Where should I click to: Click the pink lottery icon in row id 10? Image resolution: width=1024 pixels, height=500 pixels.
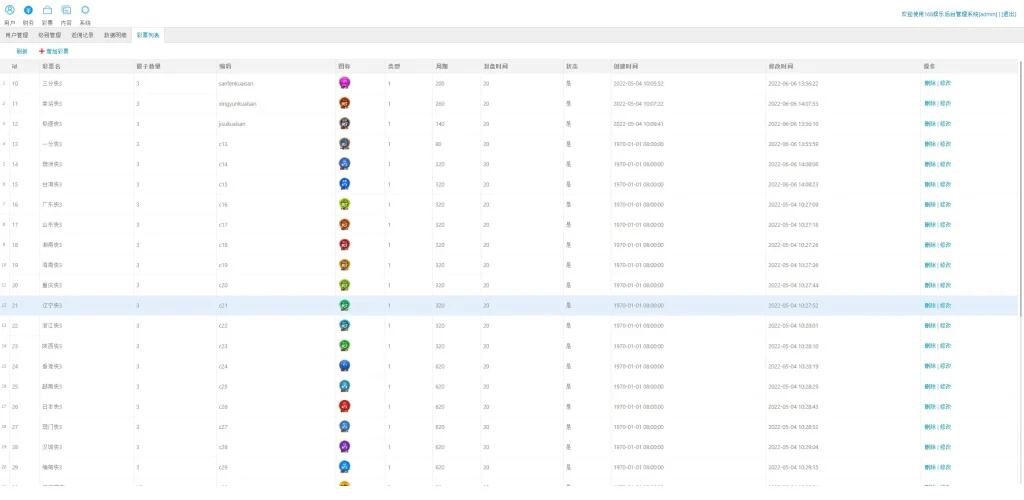click(344, 83)
